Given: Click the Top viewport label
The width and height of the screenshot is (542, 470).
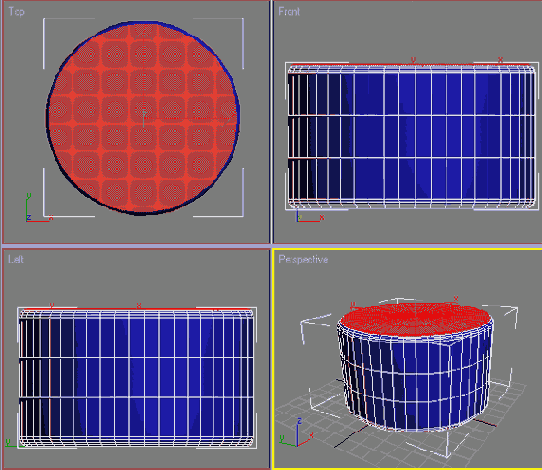Looking at the screenshot, I should click(x=16, y=11).
